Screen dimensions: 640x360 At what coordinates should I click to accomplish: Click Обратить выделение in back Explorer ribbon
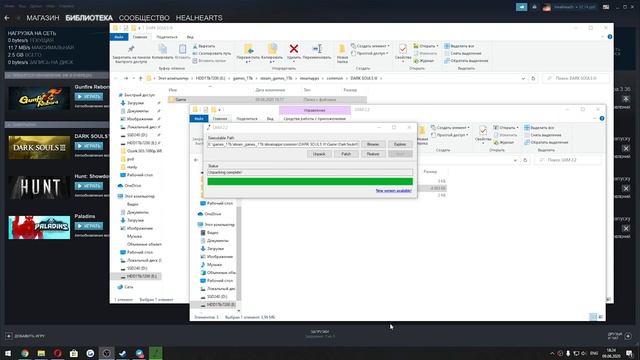[466, 61]
